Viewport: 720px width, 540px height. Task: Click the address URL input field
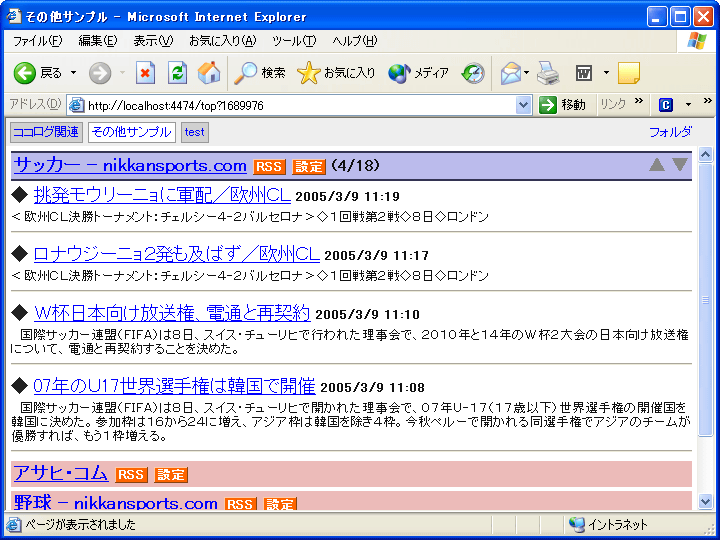click(x=299, y=106)
